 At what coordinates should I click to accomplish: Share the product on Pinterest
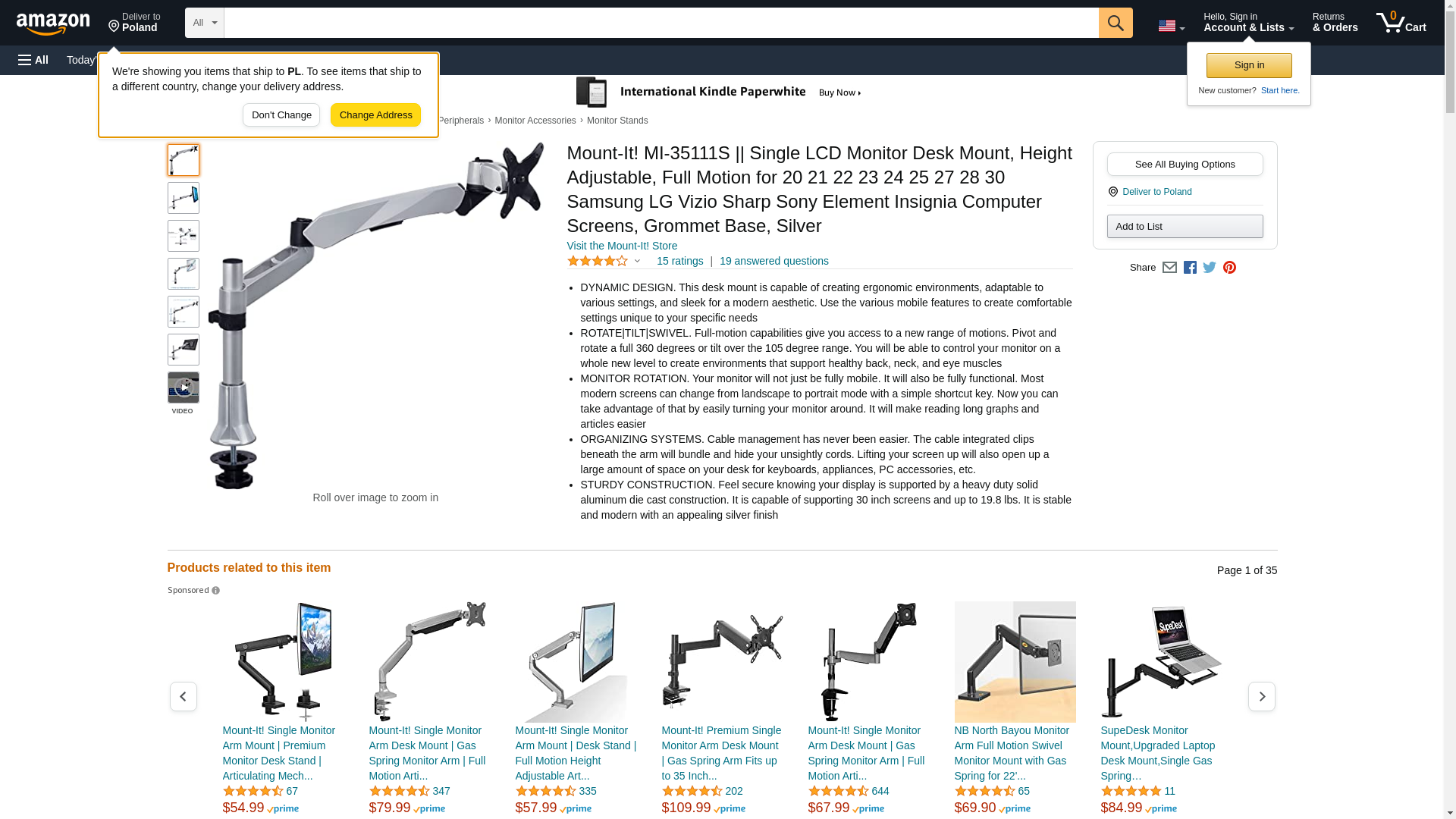coord(1229,267)
